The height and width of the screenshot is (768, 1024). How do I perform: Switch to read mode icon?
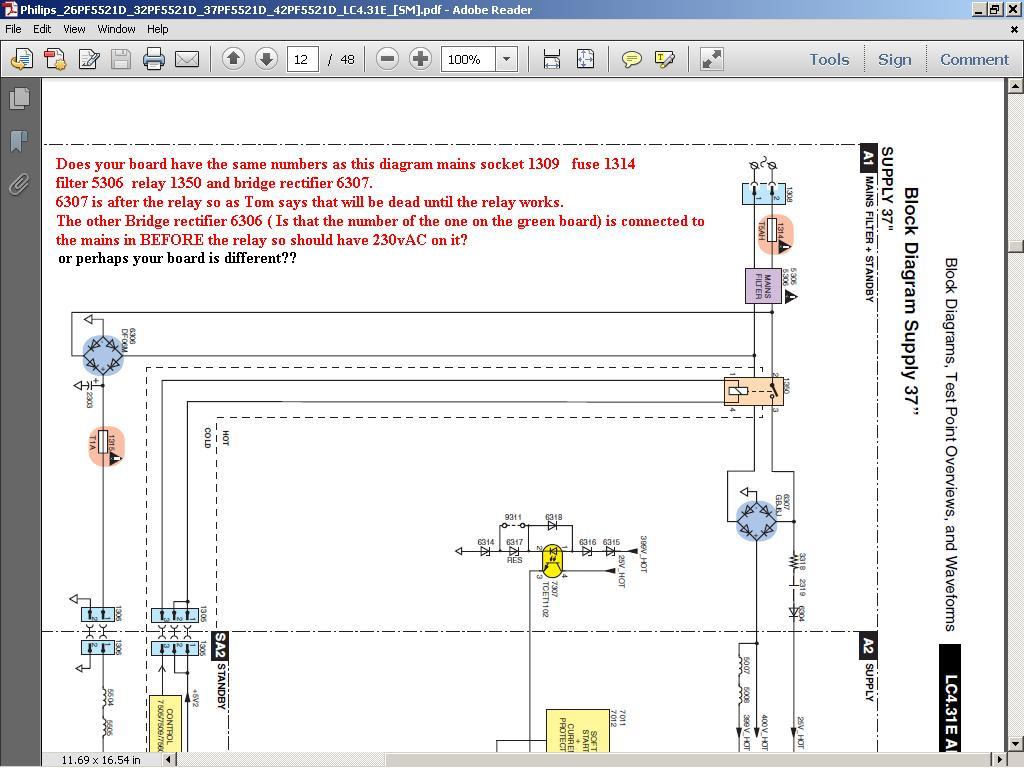(712, 59)
